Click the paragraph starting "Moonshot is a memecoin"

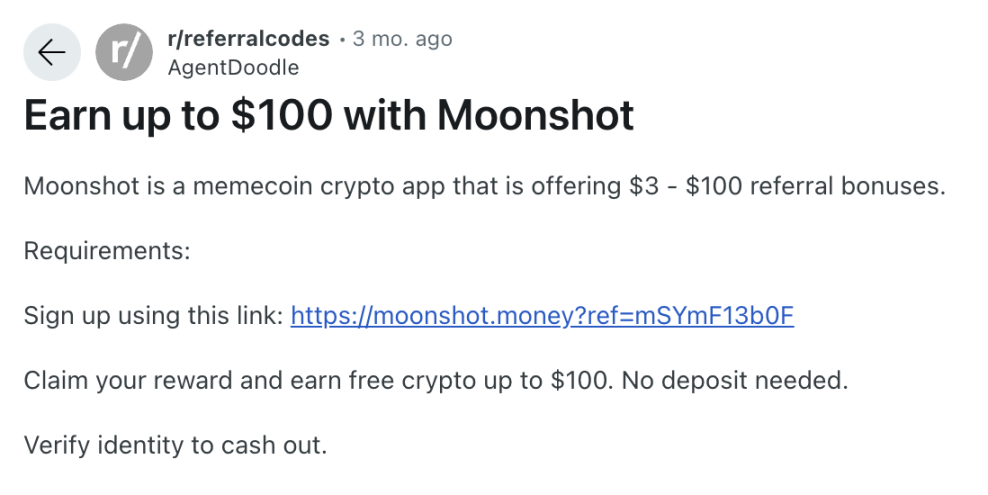point(483,187)
